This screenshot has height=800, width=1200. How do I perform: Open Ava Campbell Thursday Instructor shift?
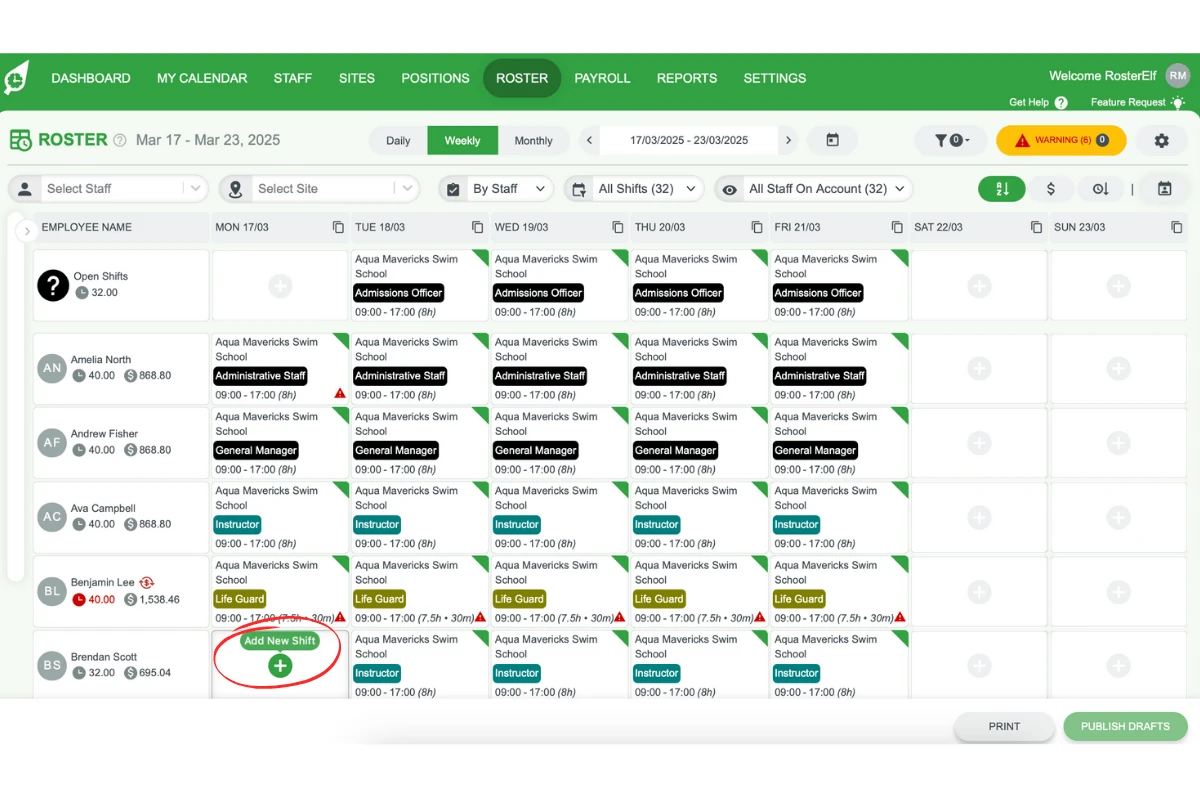click(699, 517)
